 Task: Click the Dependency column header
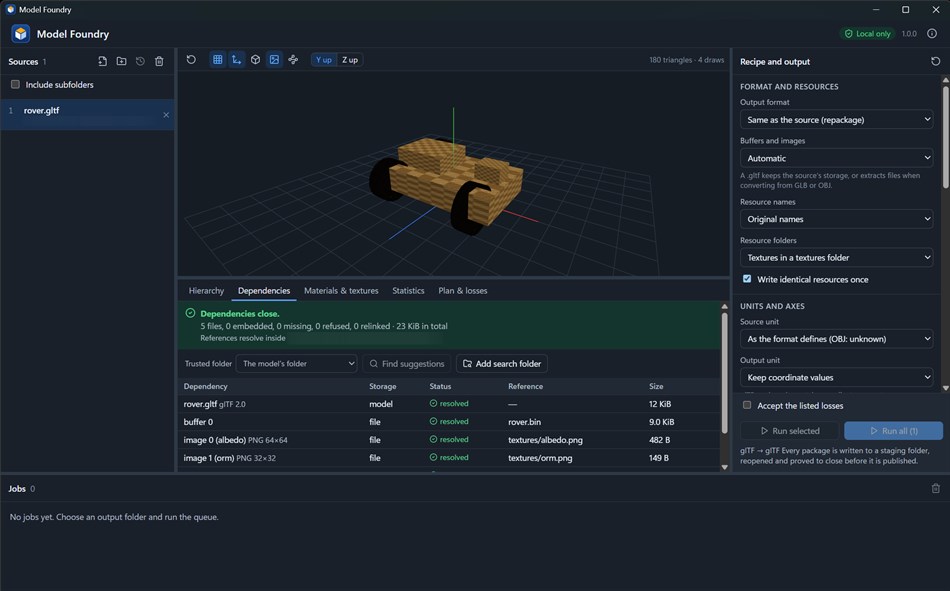click(205, 386)
